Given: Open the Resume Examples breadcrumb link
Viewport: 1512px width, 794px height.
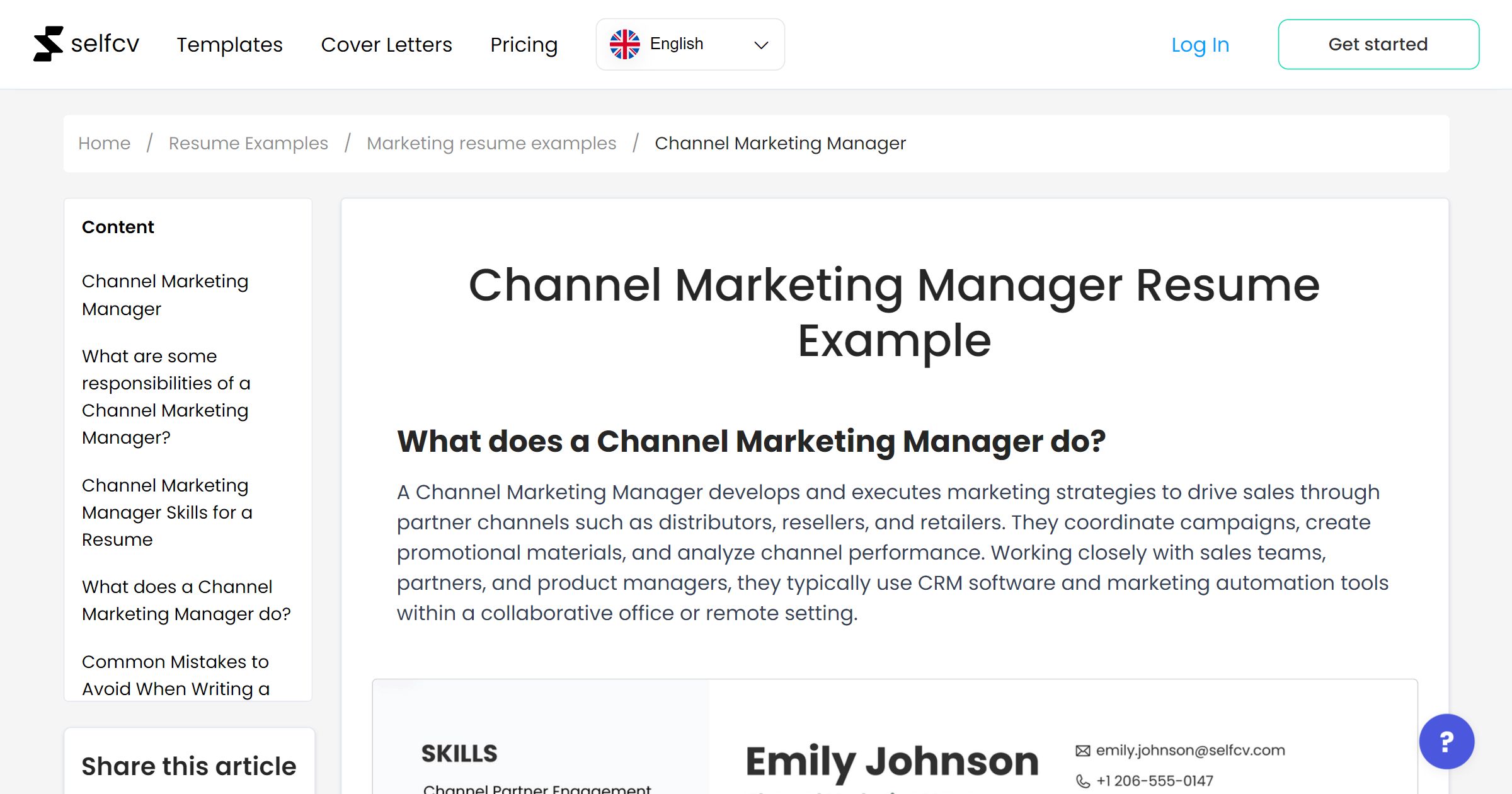Looking at the screenshot, I should coord(248,143).
